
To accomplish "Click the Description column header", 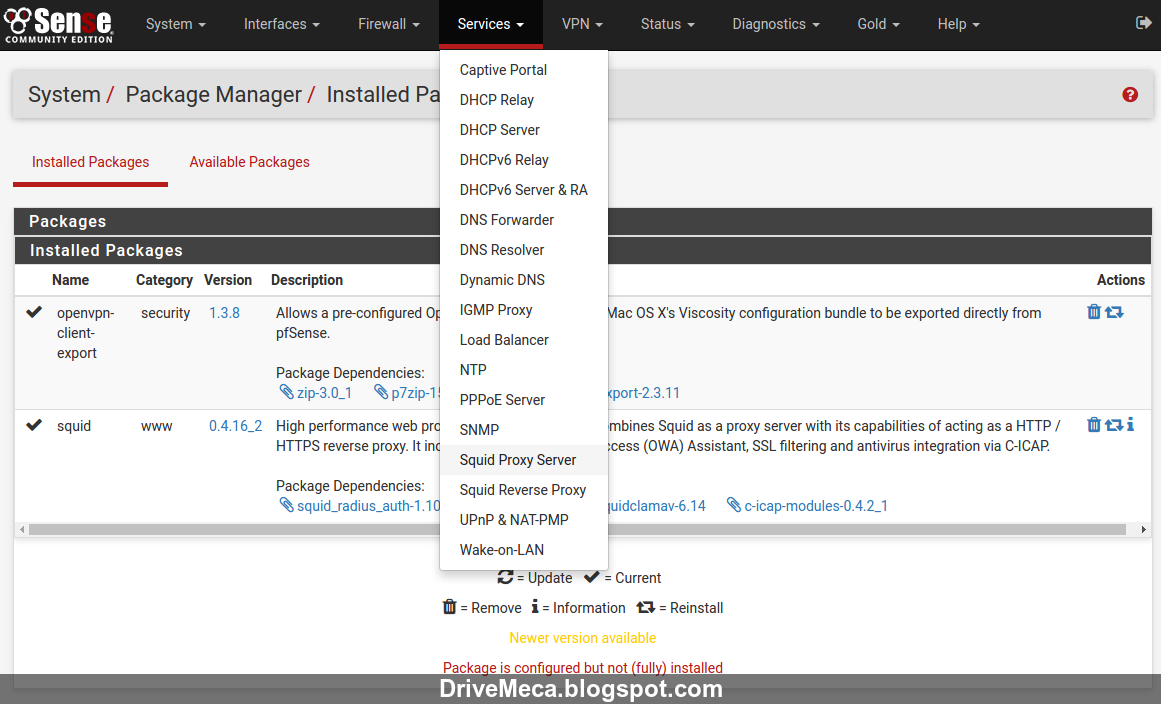I will [307, 280].
